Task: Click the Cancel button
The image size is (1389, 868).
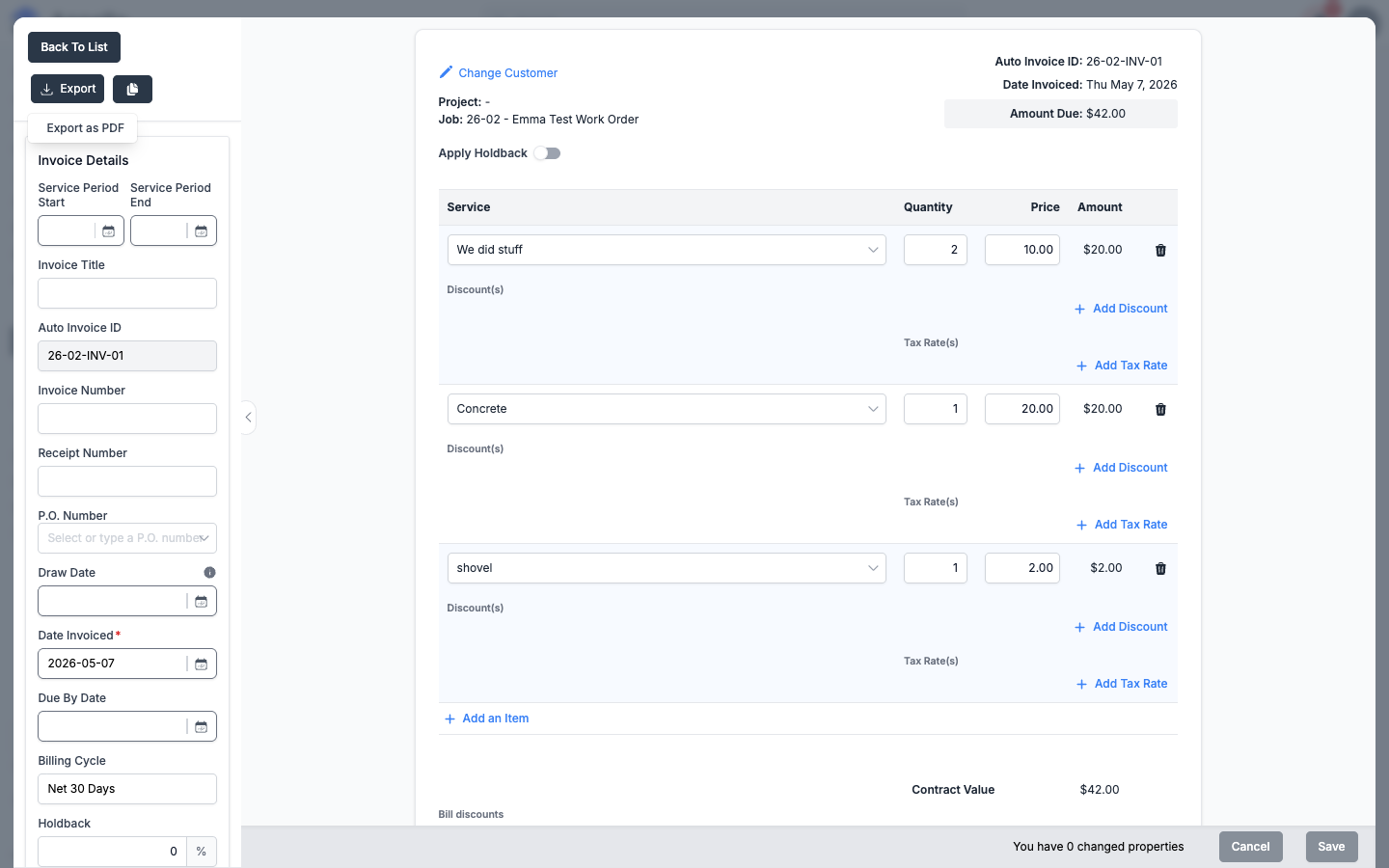Action: click(1251, 847)
